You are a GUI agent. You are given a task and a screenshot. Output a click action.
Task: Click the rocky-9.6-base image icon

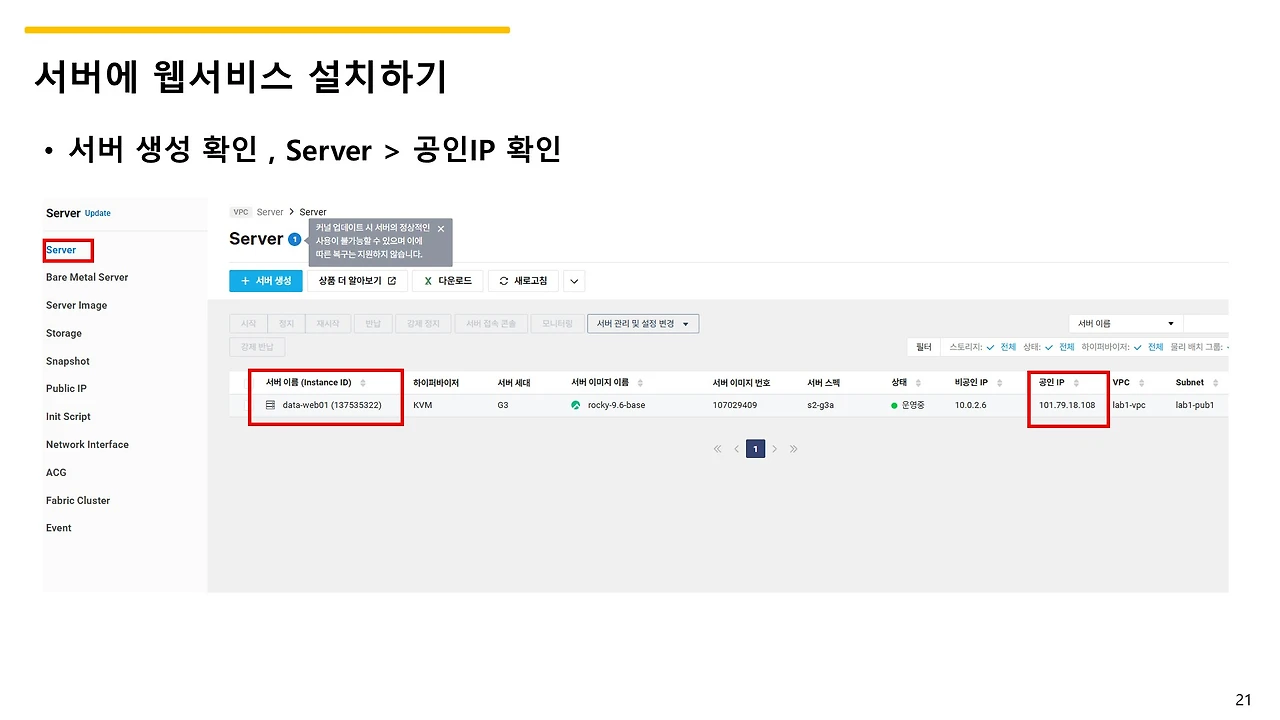click(576, 405)
